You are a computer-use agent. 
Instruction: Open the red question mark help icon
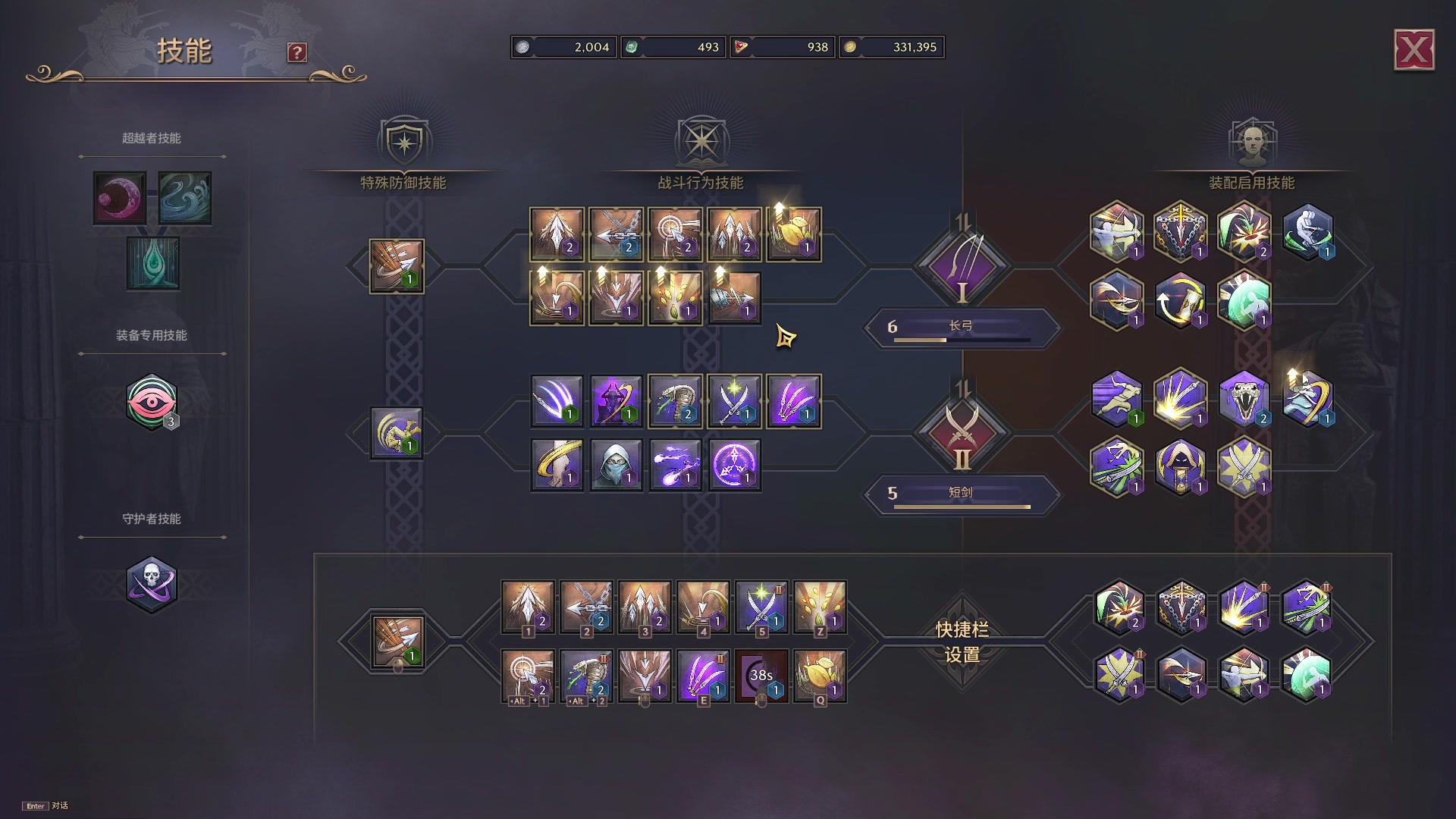coord(297,52)
